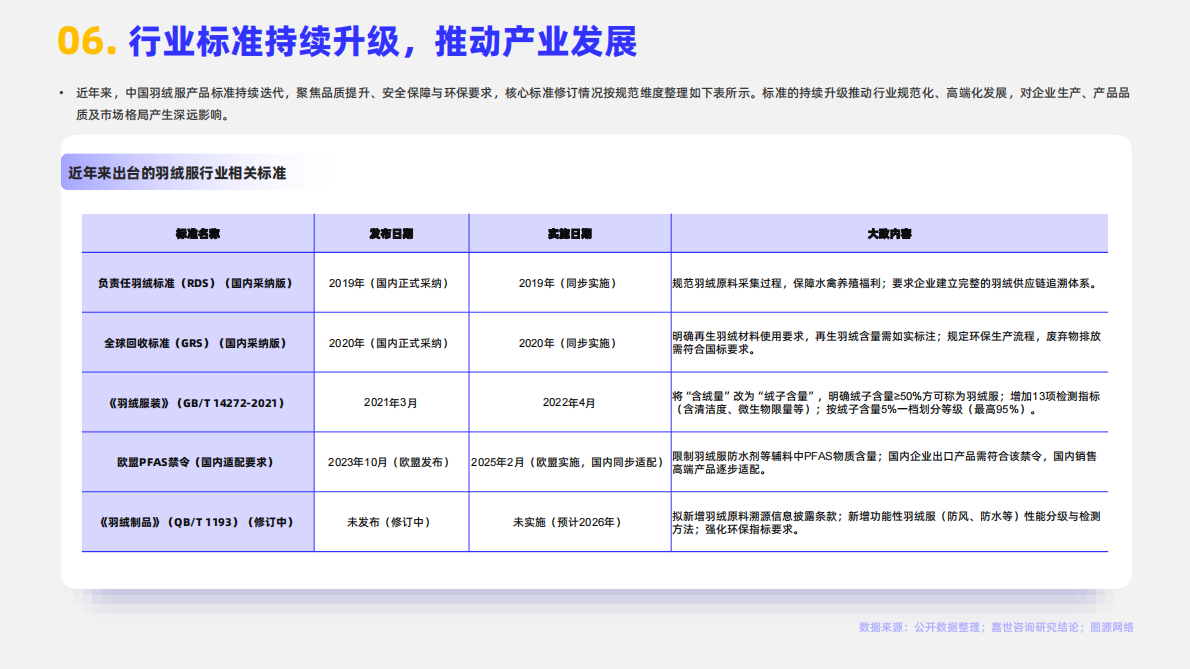Select cell '2025年2月（欧盟实施，国内同步适配）'
This screenshot has height=669, width=1190.
570,462
